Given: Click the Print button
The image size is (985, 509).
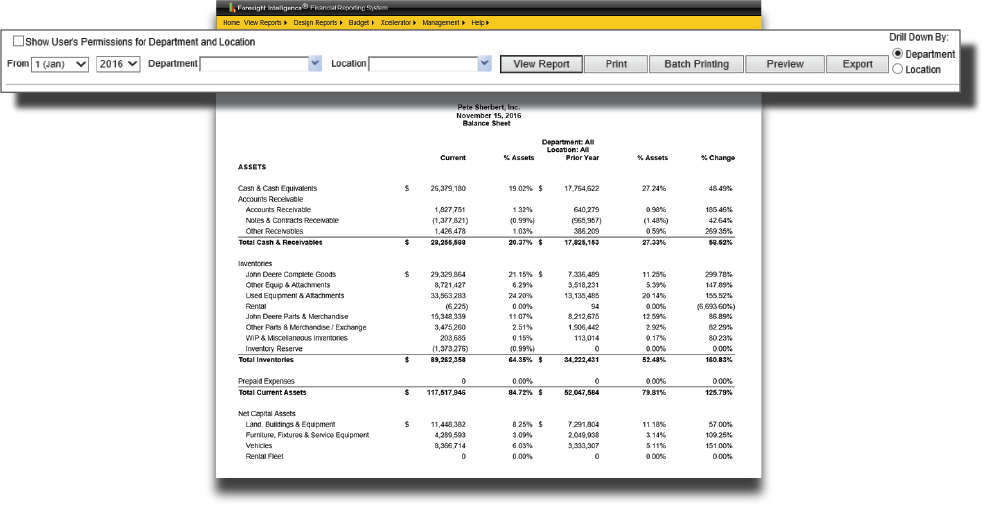Looking at the screenshot, I should point(616,64).
